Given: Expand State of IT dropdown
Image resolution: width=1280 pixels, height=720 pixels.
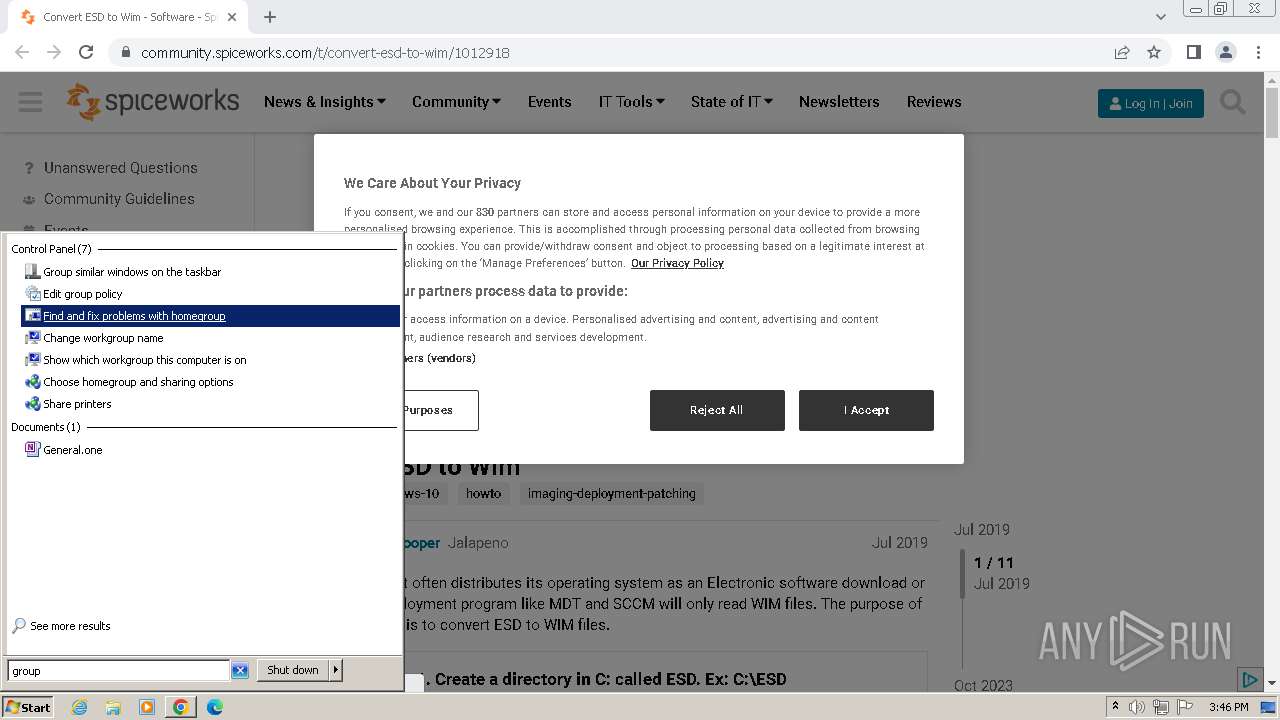Looking at the screenshot, I should [731, 102].
